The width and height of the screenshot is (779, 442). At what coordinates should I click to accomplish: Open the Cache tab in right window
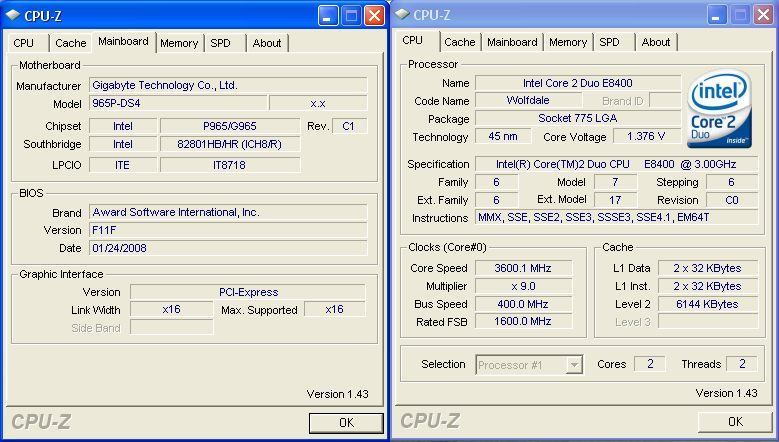460,42
